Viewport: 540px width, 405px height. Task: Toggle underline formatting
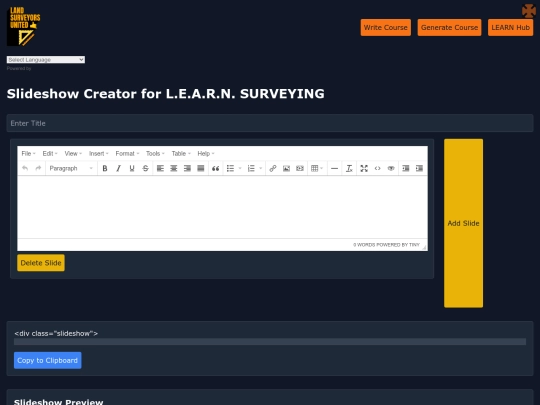132,168
